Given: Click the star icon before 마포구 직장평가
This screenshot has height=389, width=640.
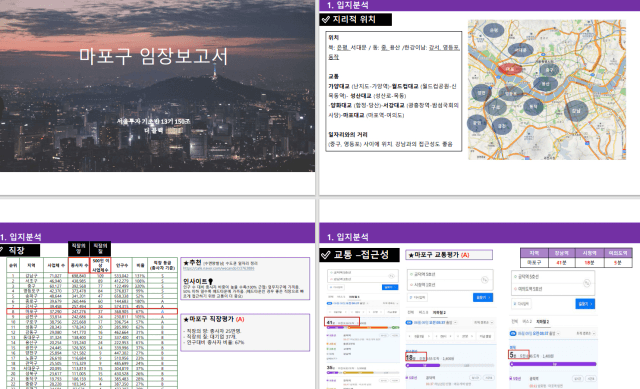Looking at the screenshot, I should click(x=186, y=319).
